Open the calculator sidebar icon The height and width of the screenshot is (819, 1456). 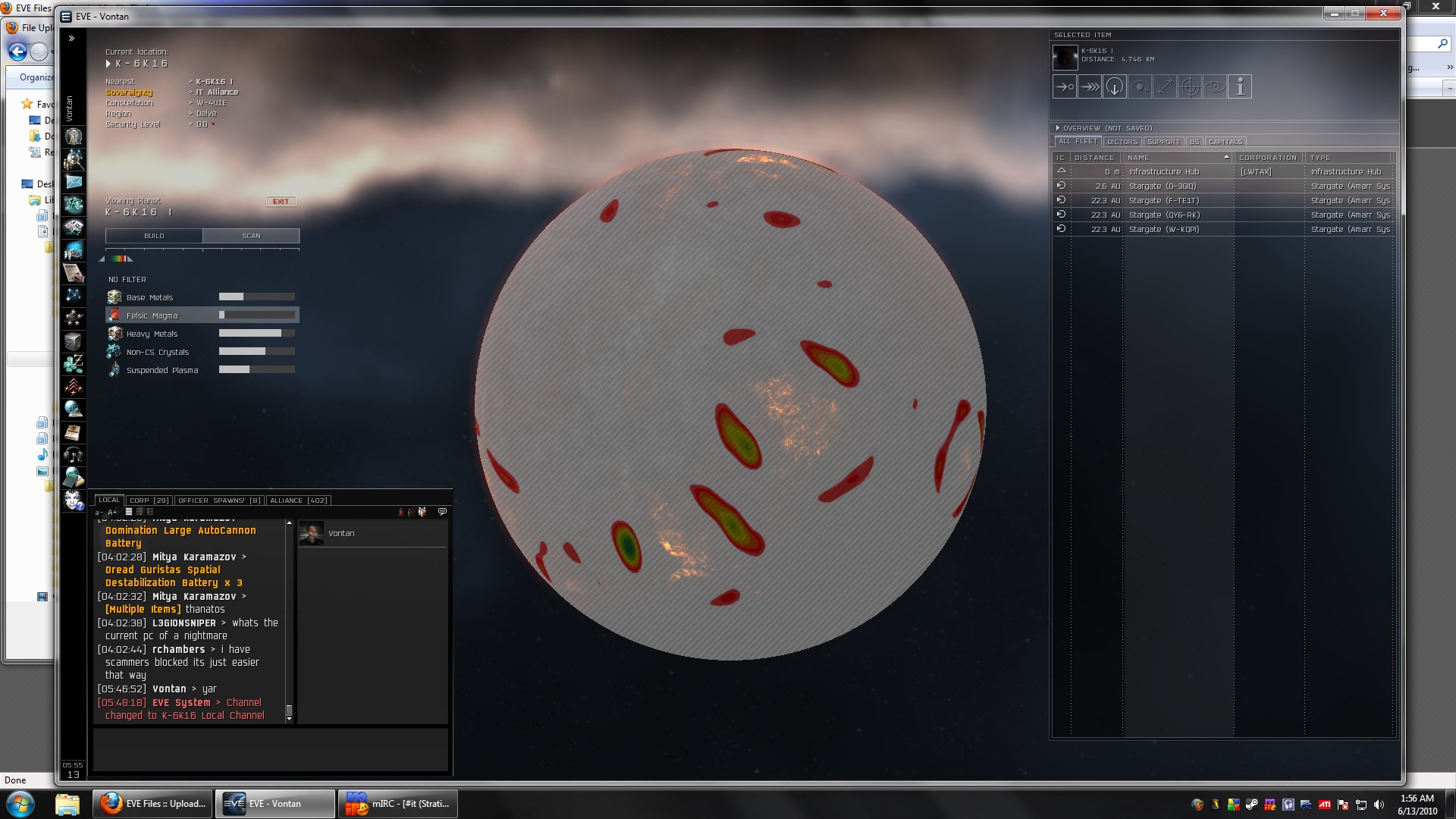click(x=74, y=478)
